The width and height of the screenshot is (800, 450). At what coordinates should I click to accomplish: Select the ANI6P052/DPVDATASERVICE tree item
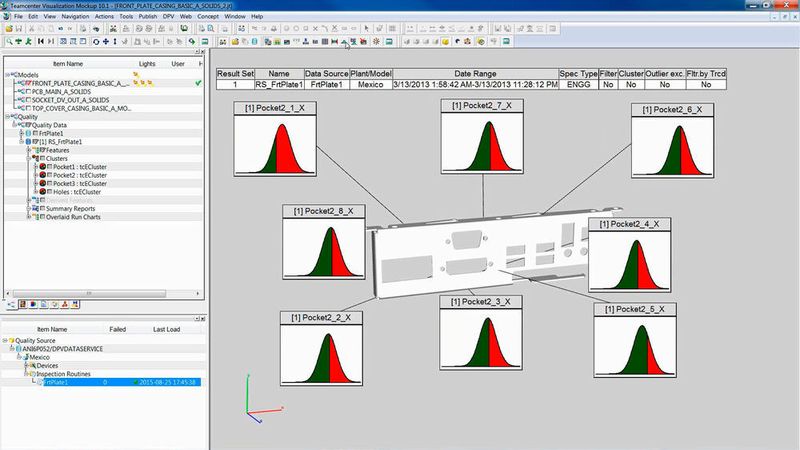coord(62,349)
